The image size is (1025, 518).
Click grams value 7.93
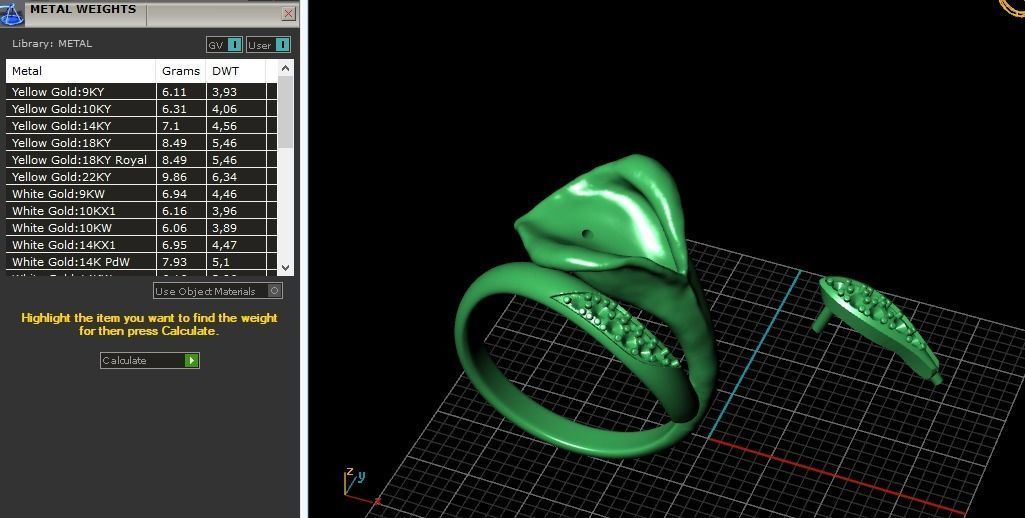(x=175, y=262)
